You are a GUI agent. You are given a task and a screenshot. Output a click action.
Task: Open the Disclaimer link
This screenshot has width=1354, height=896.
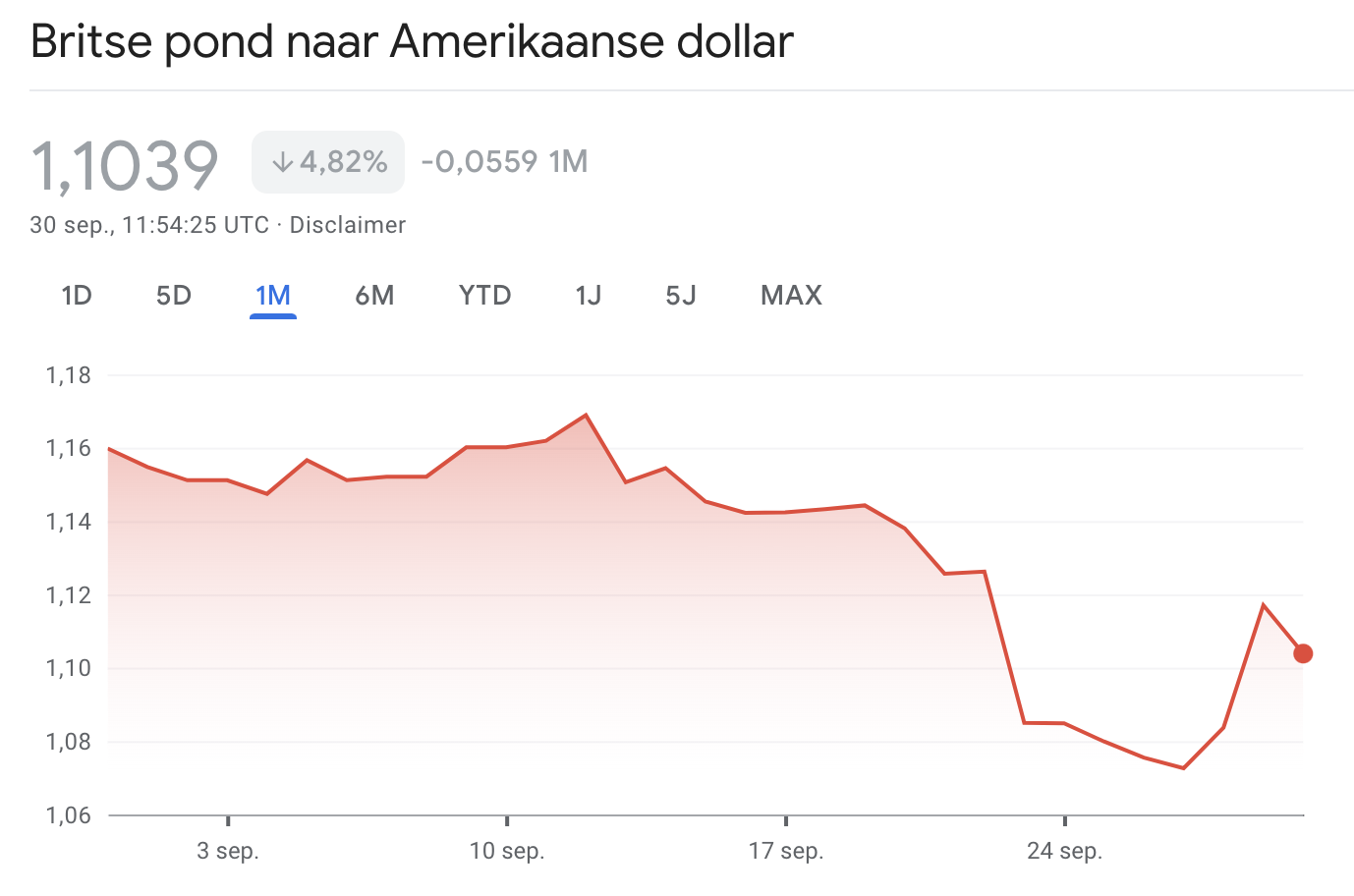(x=348, y=225)
